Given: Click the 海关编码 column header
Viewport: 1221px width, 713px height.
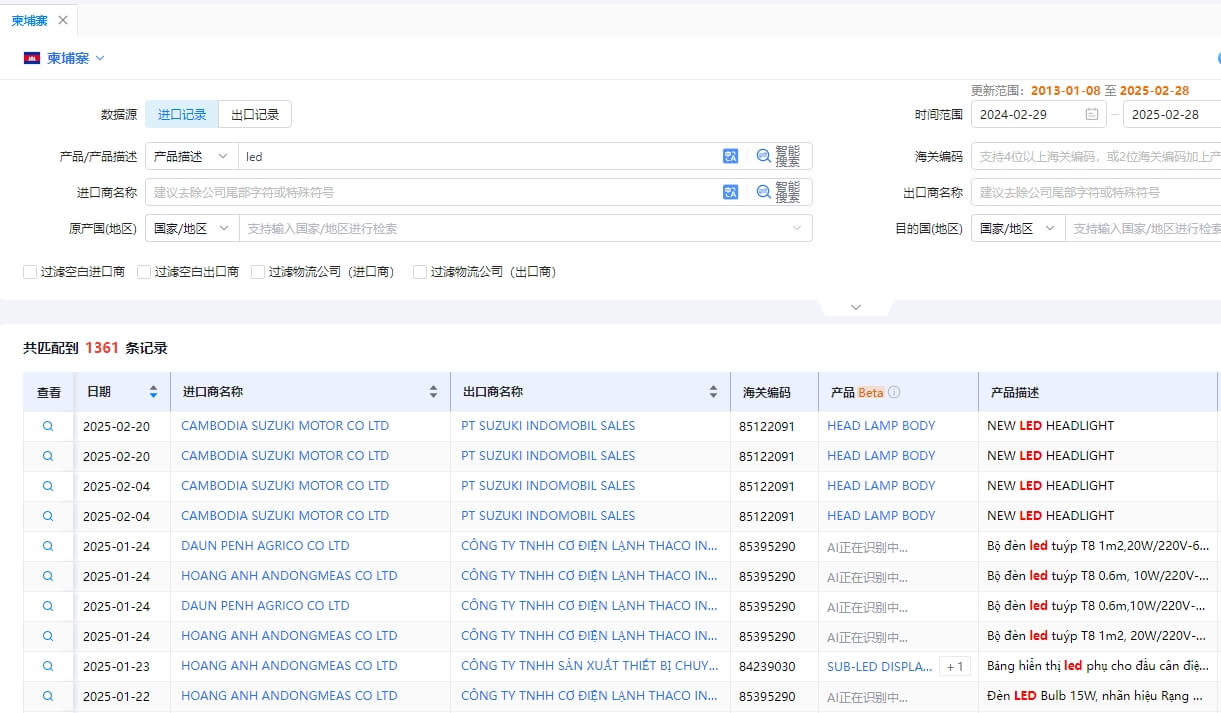Looking at the screenshot, I should [x=765, y=393].
